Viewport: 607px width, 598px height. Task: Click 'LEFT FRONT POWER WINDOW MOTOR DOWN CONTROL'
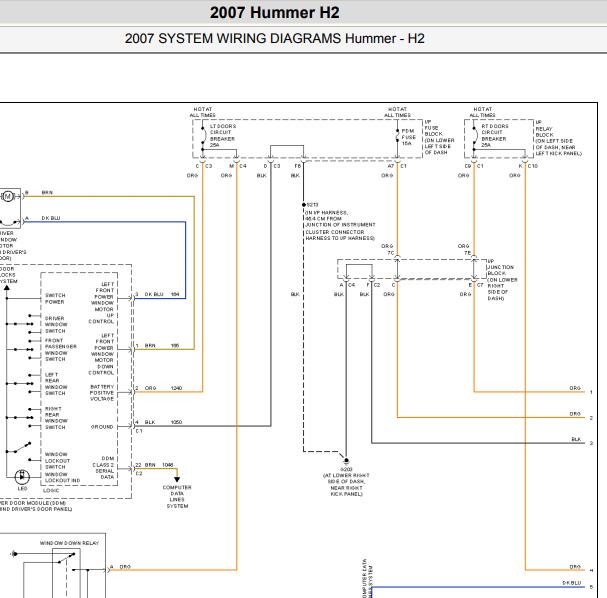tap(102, 354)
